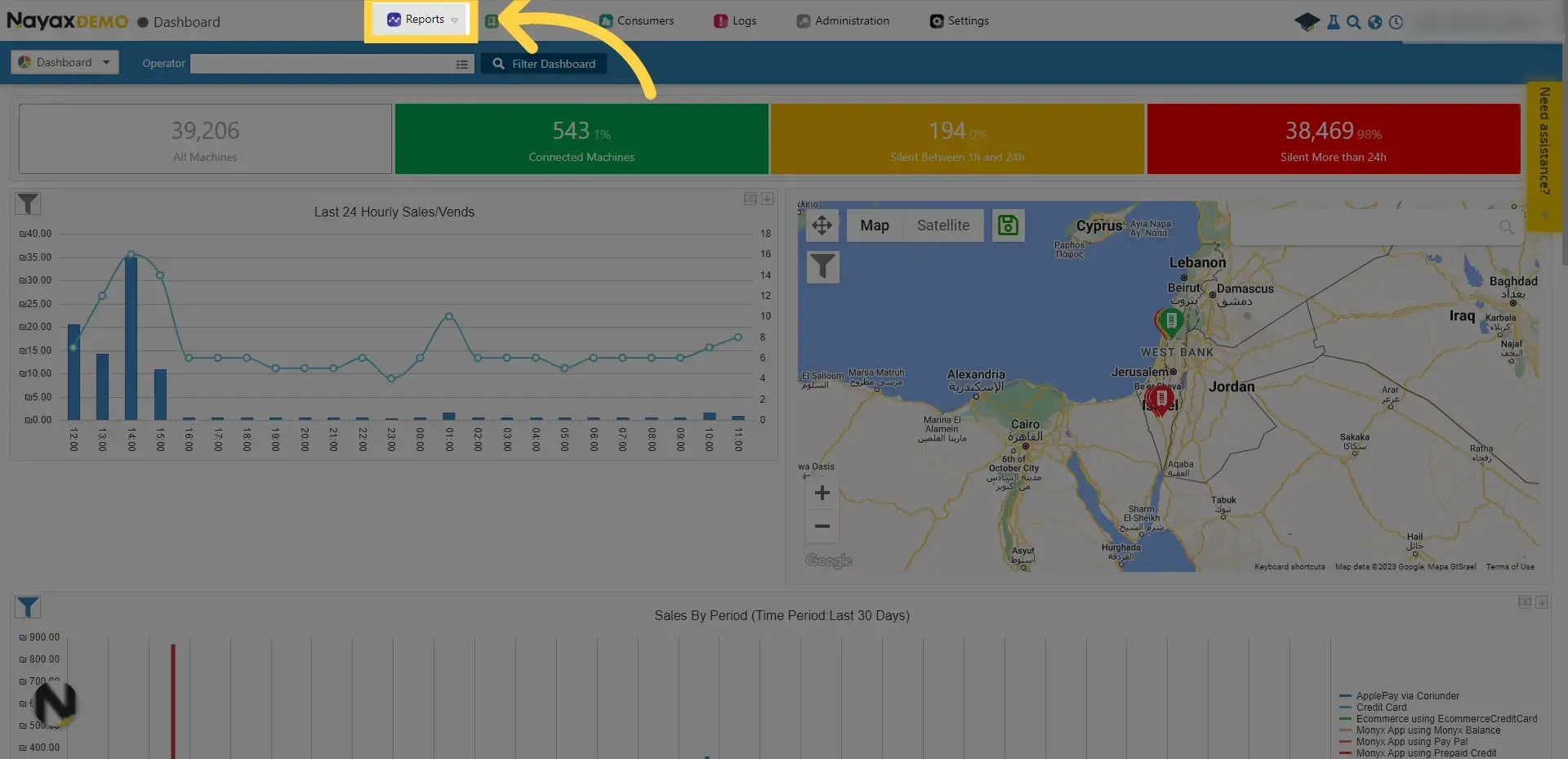The image size is (1568, 759).
Task: Click the 12:00 sales bar in hourly chart
Action: pyautogui.click(x=73, y=373)
